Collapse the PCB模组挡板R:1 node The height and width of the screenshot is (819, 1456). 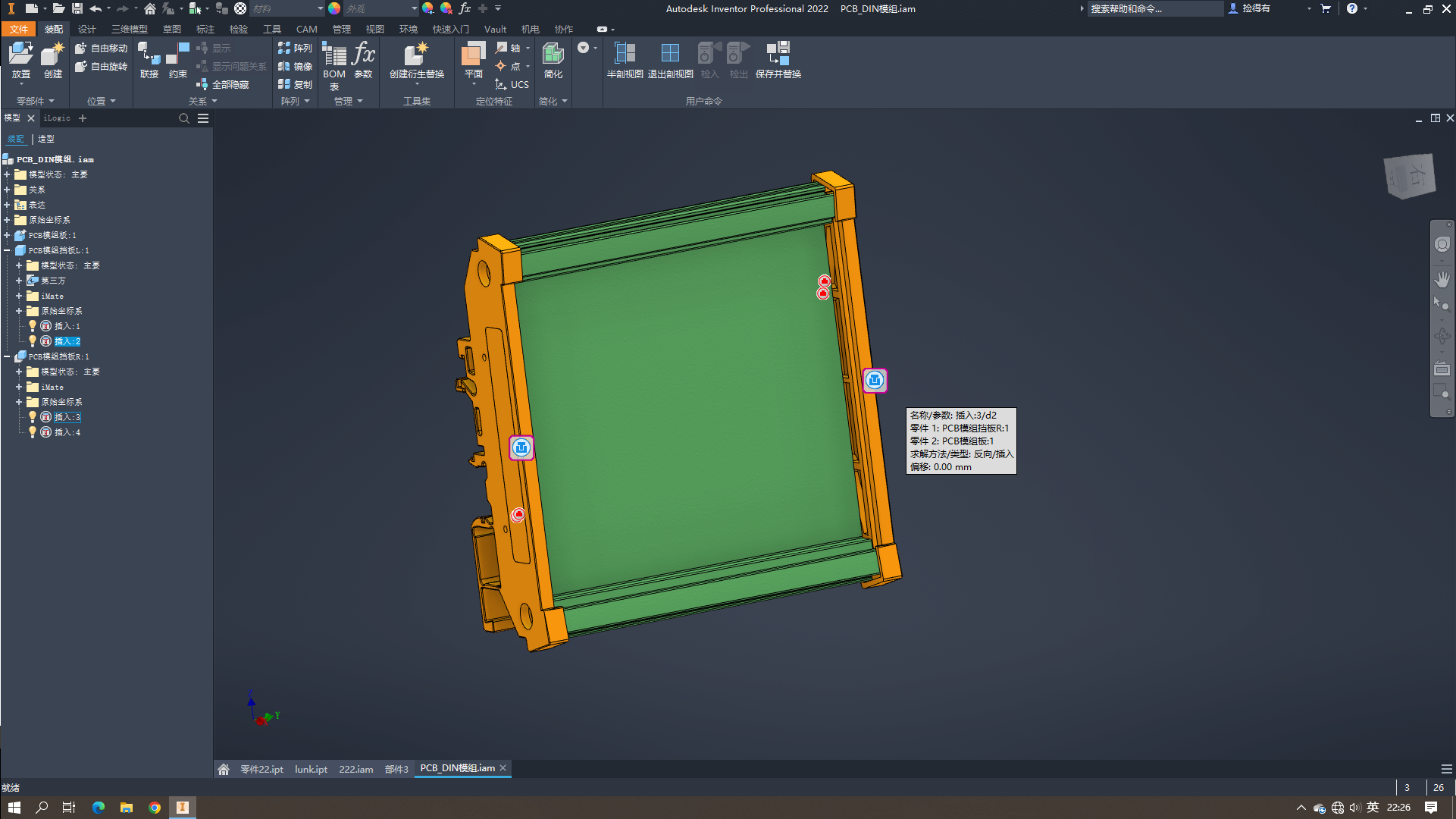pyautogui.click(x=7, y=356)
